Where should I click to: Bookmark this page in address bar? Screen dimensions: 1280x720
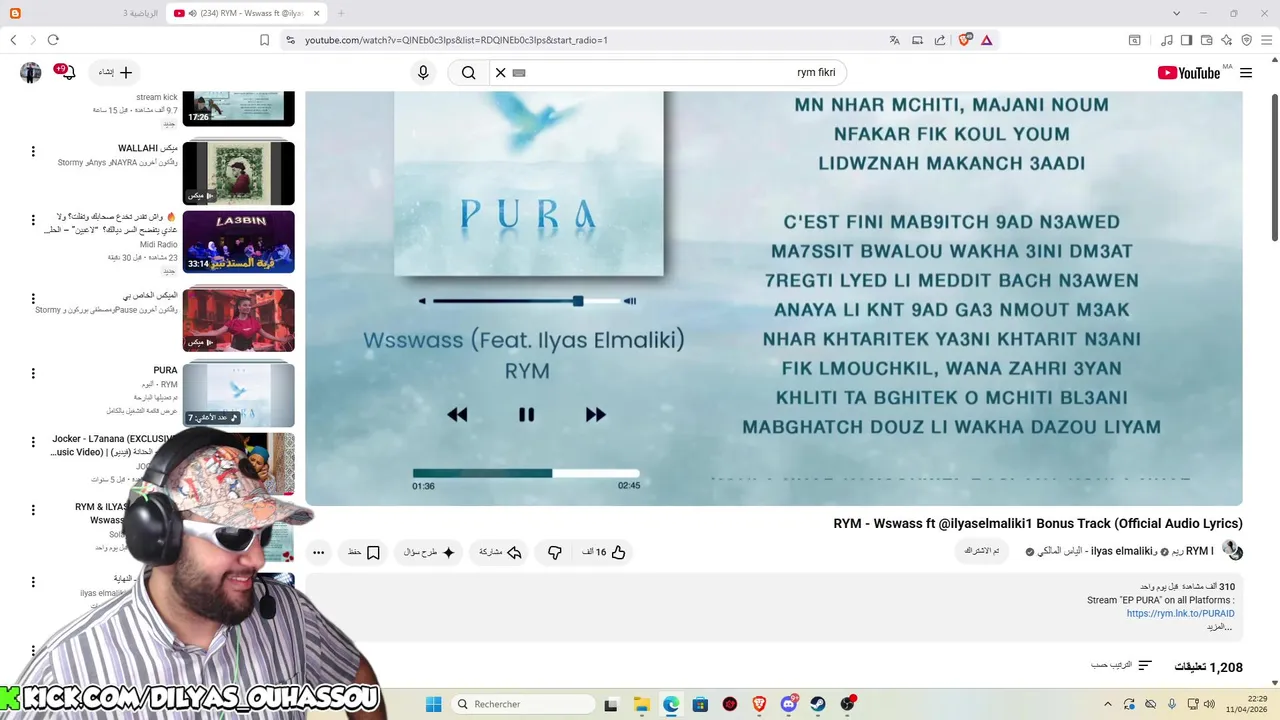point(264,40)
